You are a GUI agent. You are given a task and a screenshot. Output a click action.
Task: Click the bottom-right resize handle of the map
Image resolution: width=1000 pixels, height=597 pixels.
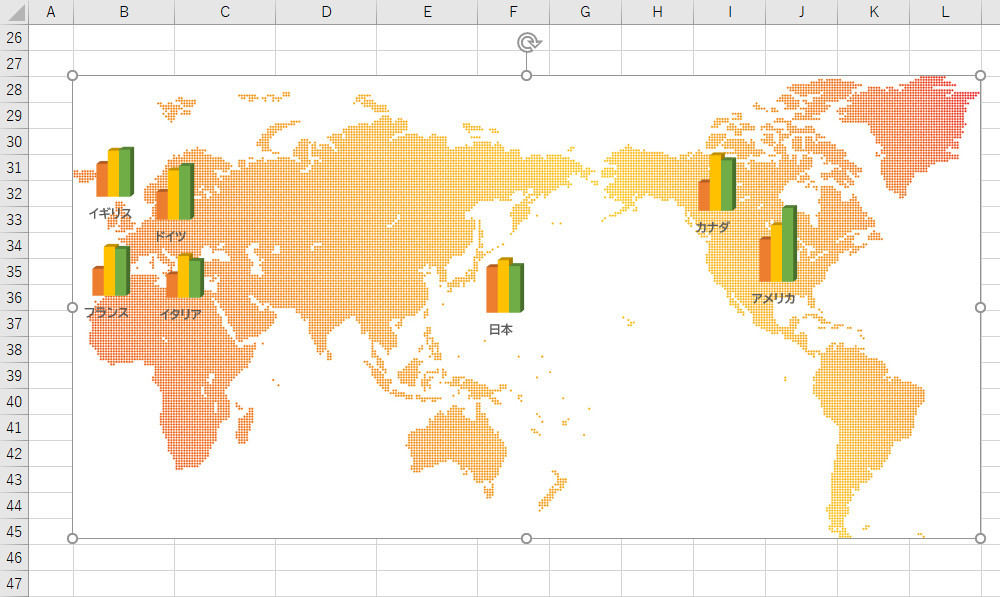(x=980, y=538)
